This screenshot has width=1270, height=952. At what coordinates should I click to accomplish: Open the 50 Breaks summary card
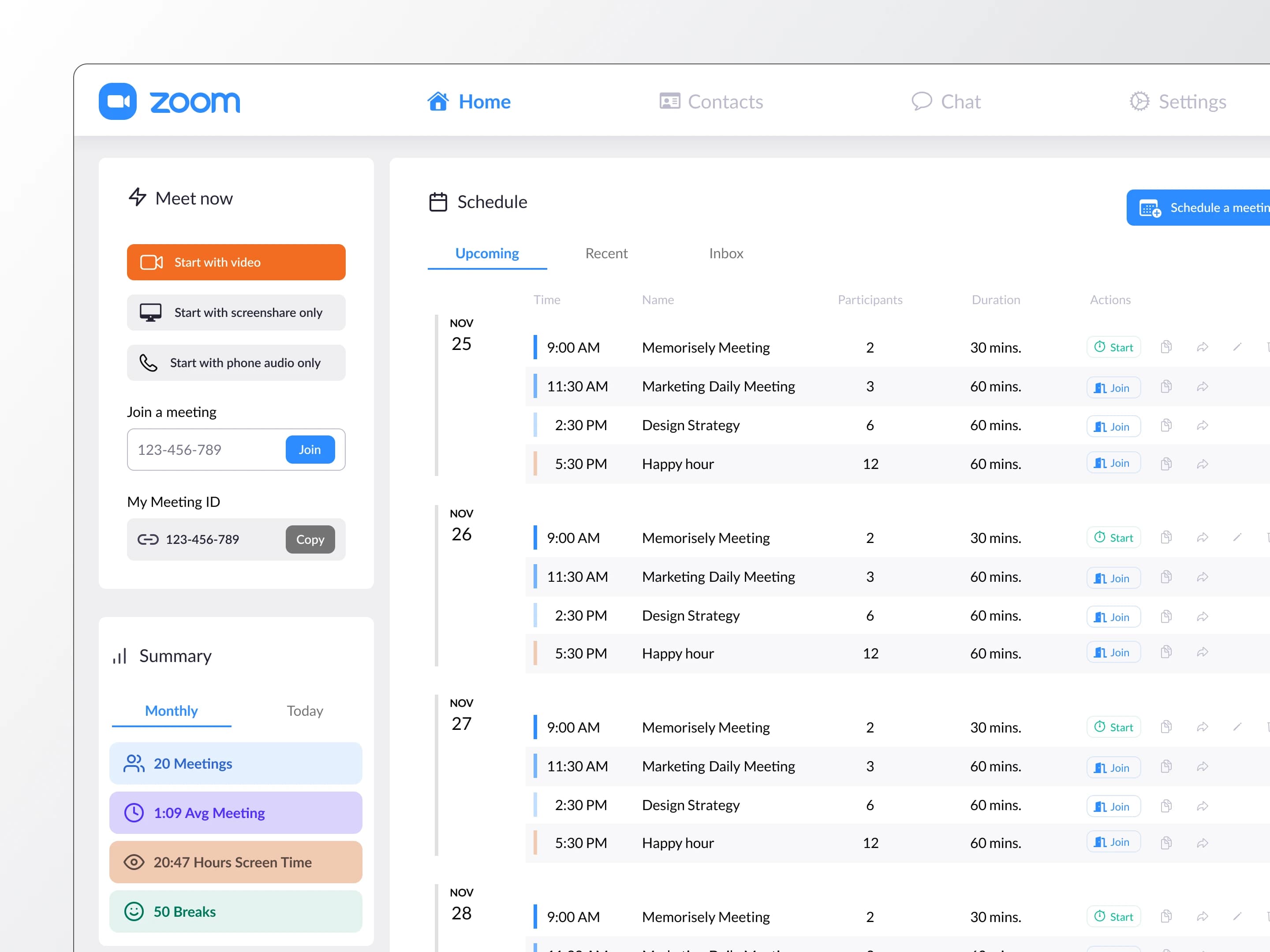pos(235,912)
